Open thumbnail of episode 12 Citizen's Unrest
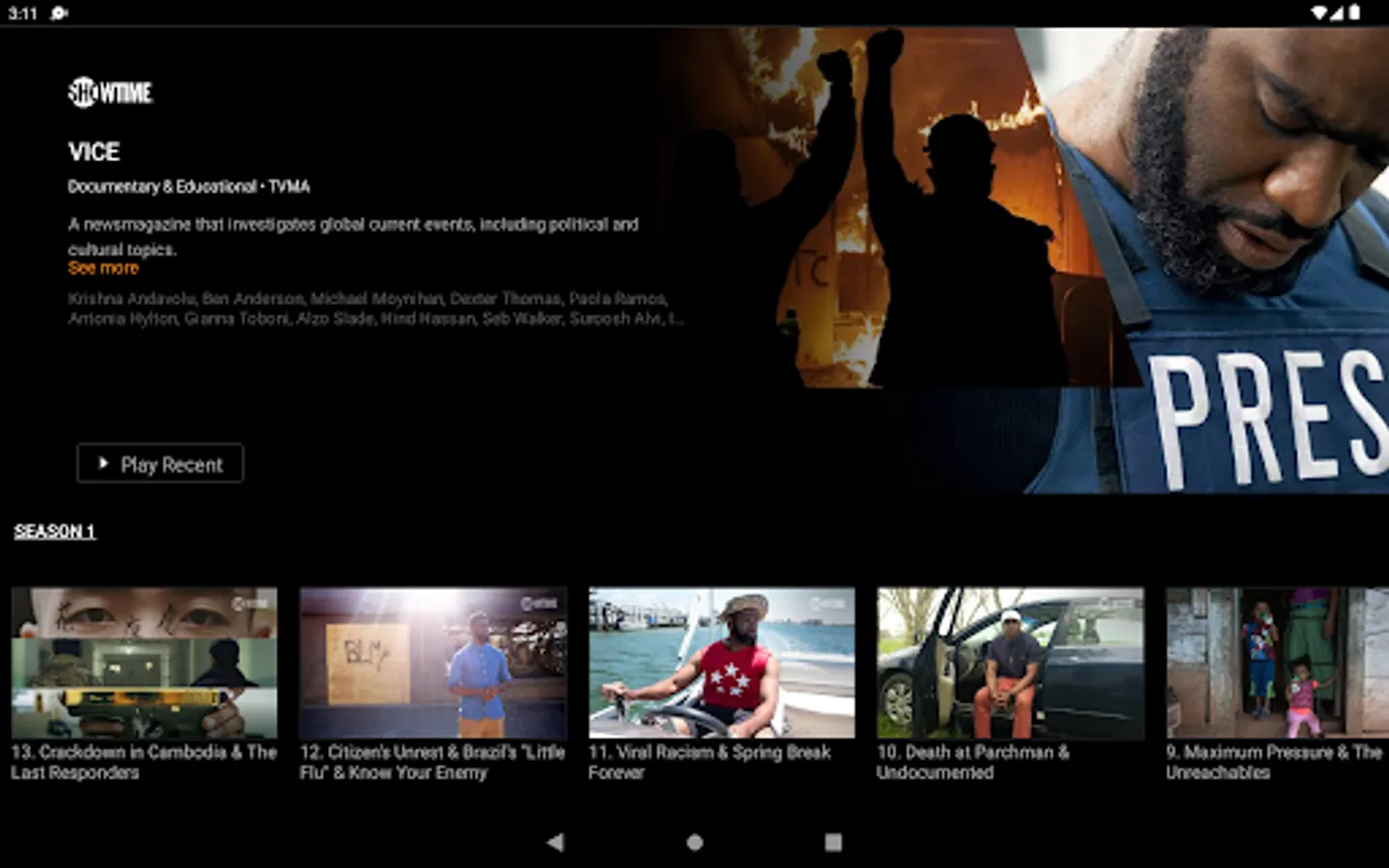Viewport: 1389px width, 868px height. pos(433,663)
